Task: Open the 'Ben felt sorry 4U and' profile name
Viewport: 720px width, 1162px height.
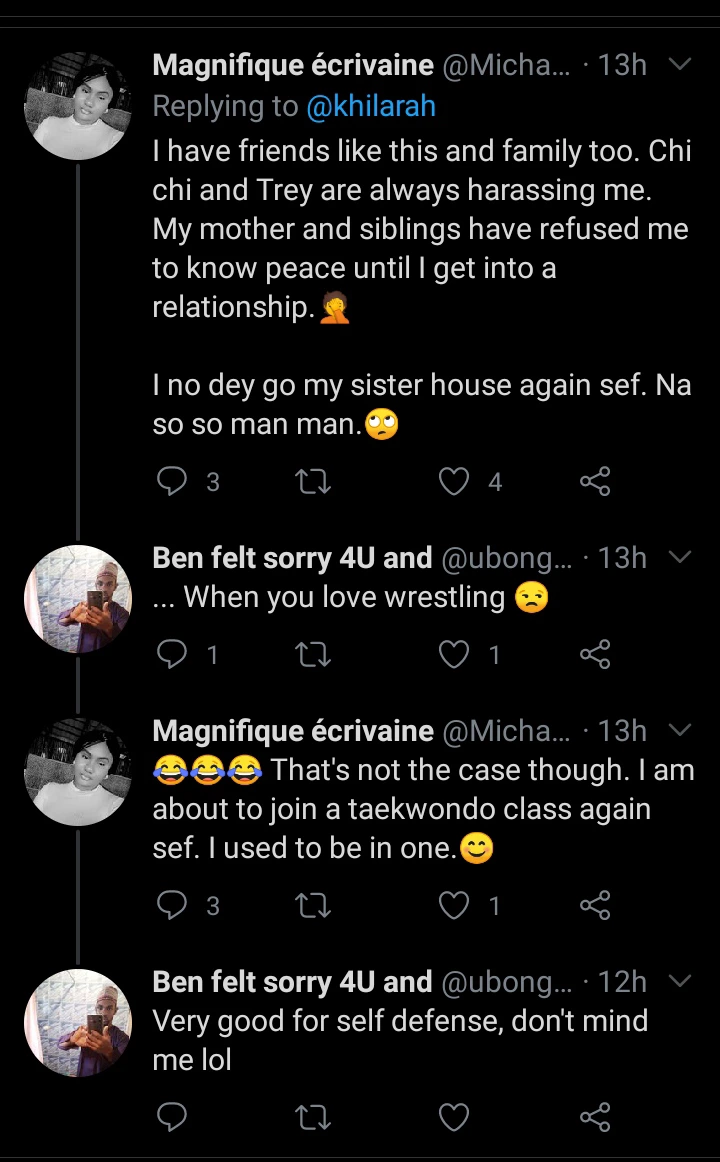Action: click(292, 558)
